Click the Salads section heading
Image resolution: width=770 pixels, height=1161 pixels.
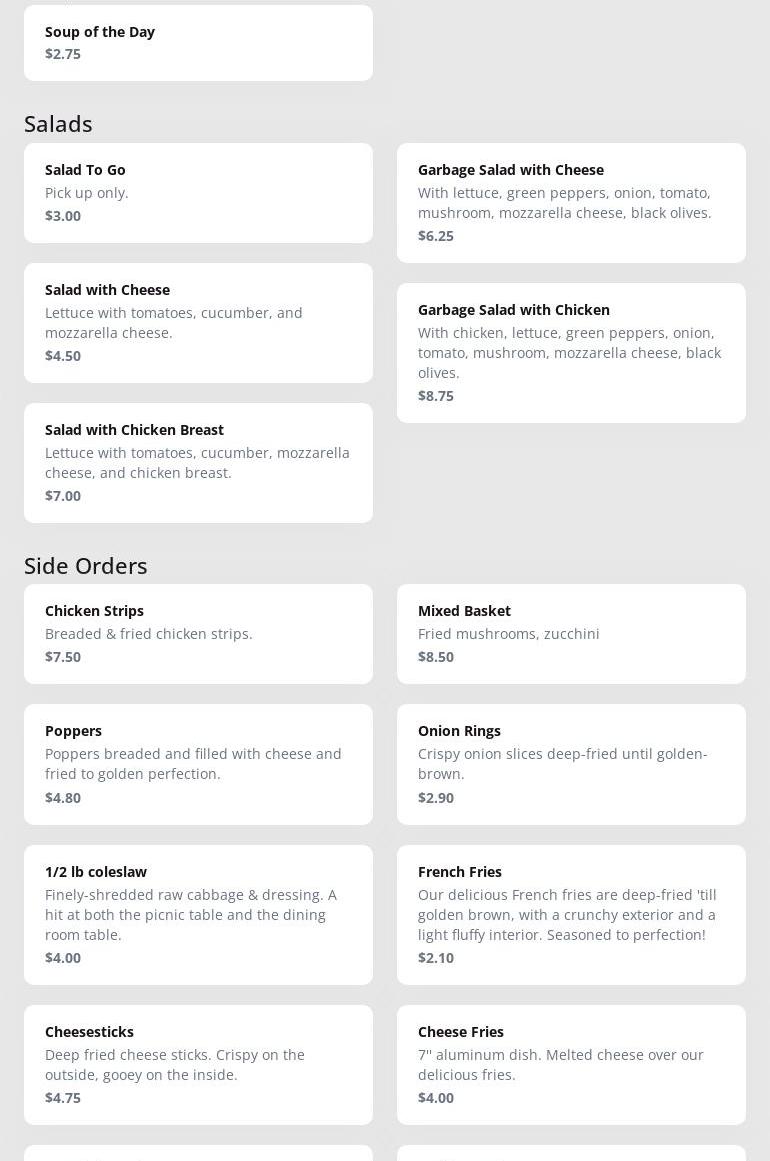pos(58,124)
